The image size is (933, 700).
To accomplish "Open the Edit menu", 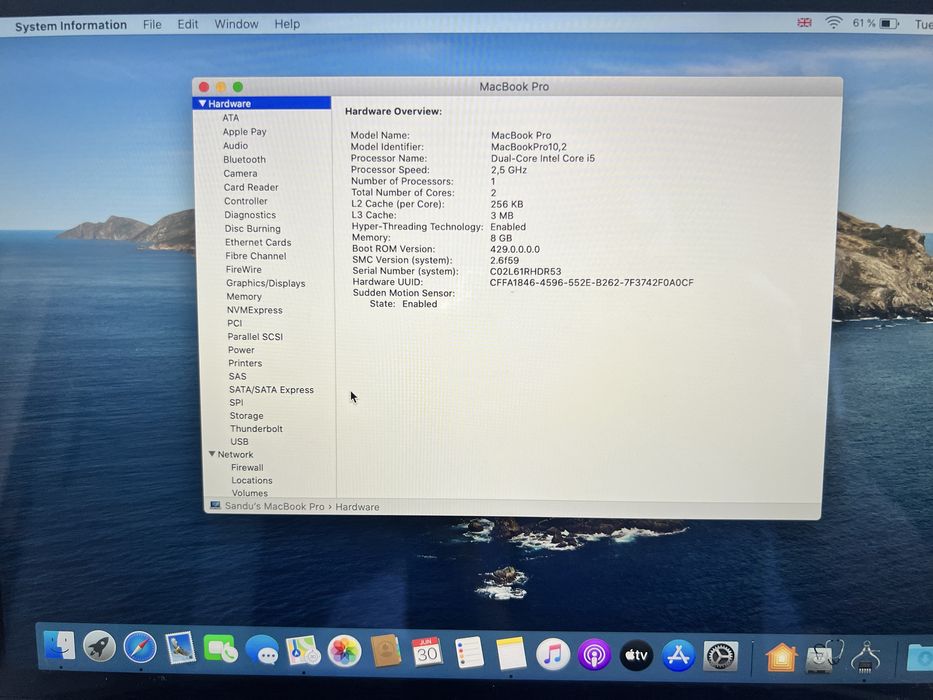I will pyautogui.click(x=187, y=24).
